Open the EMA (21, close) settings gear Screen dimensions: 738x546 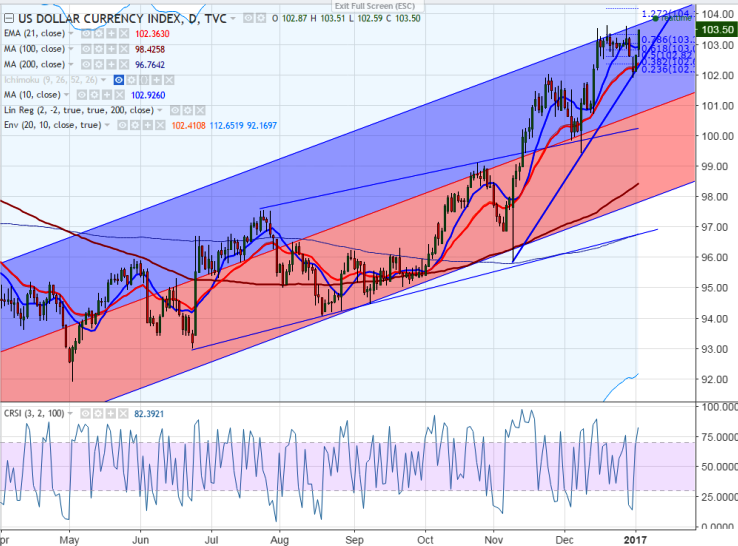click(x=99, y=33)
